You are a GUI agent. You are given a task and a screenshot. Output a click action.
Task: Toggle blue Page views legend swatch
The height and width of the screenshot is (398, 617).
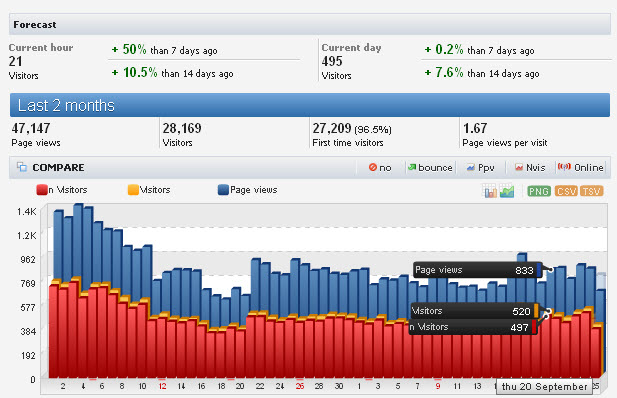click(223, 190)
